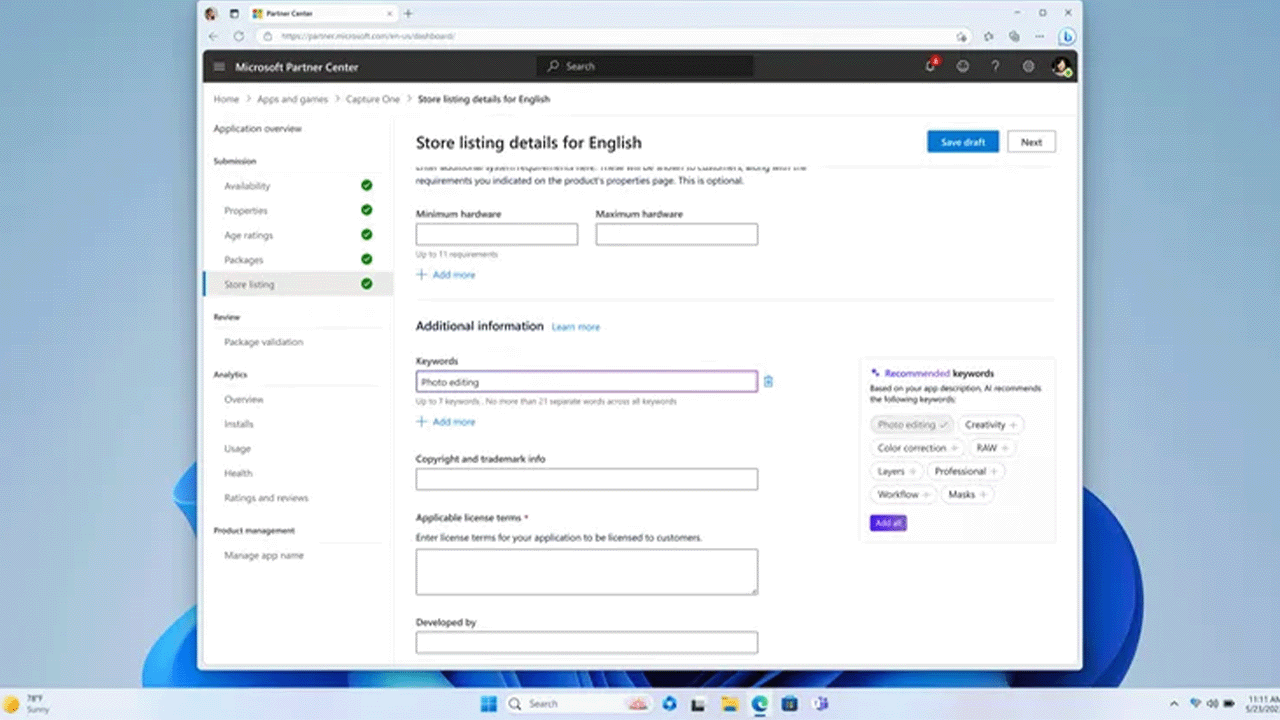Add the Creativity recommended keyword

[x=992, y=425]
